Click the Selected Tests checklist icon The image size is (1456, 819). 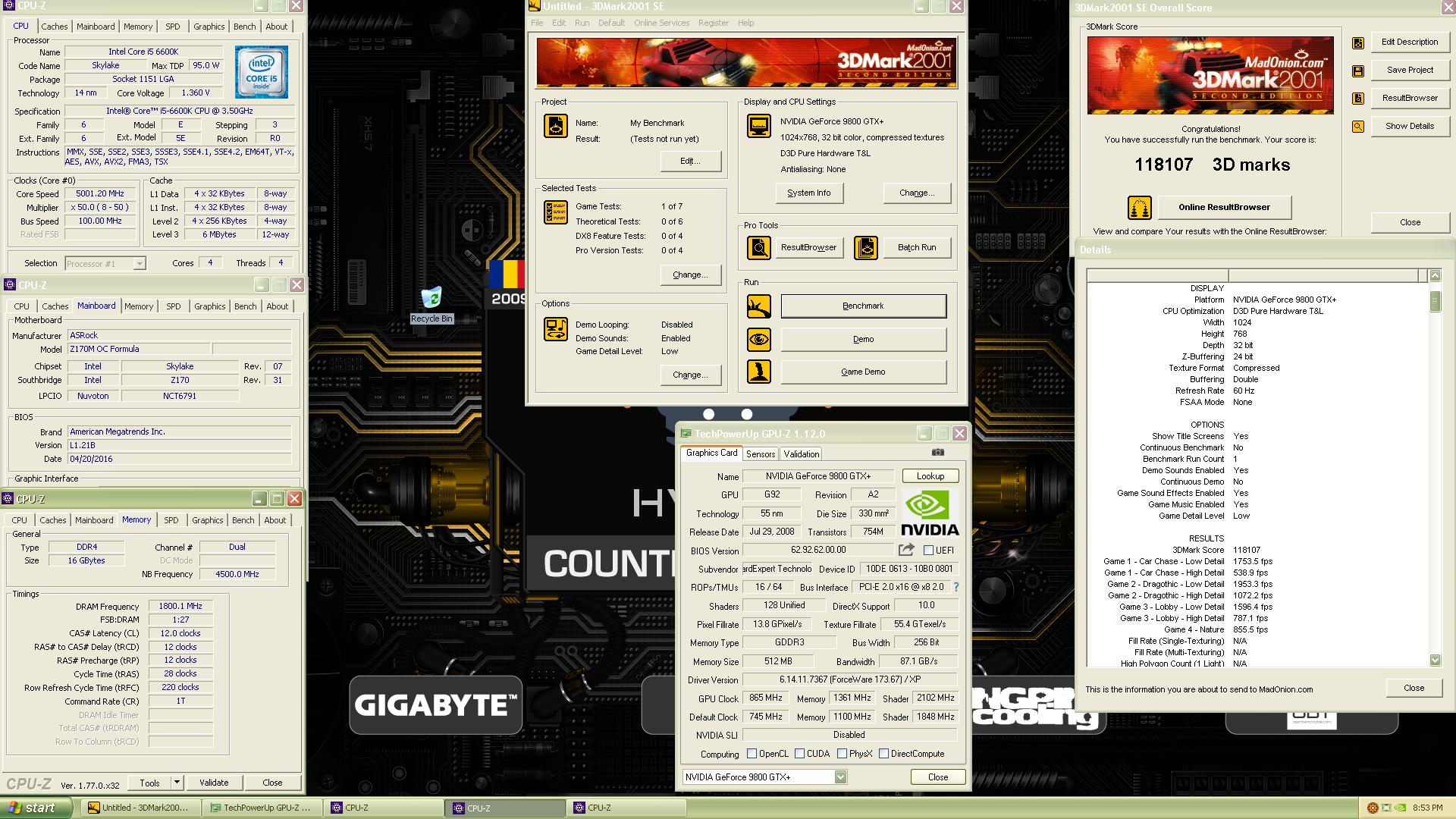tap(556, 212)
